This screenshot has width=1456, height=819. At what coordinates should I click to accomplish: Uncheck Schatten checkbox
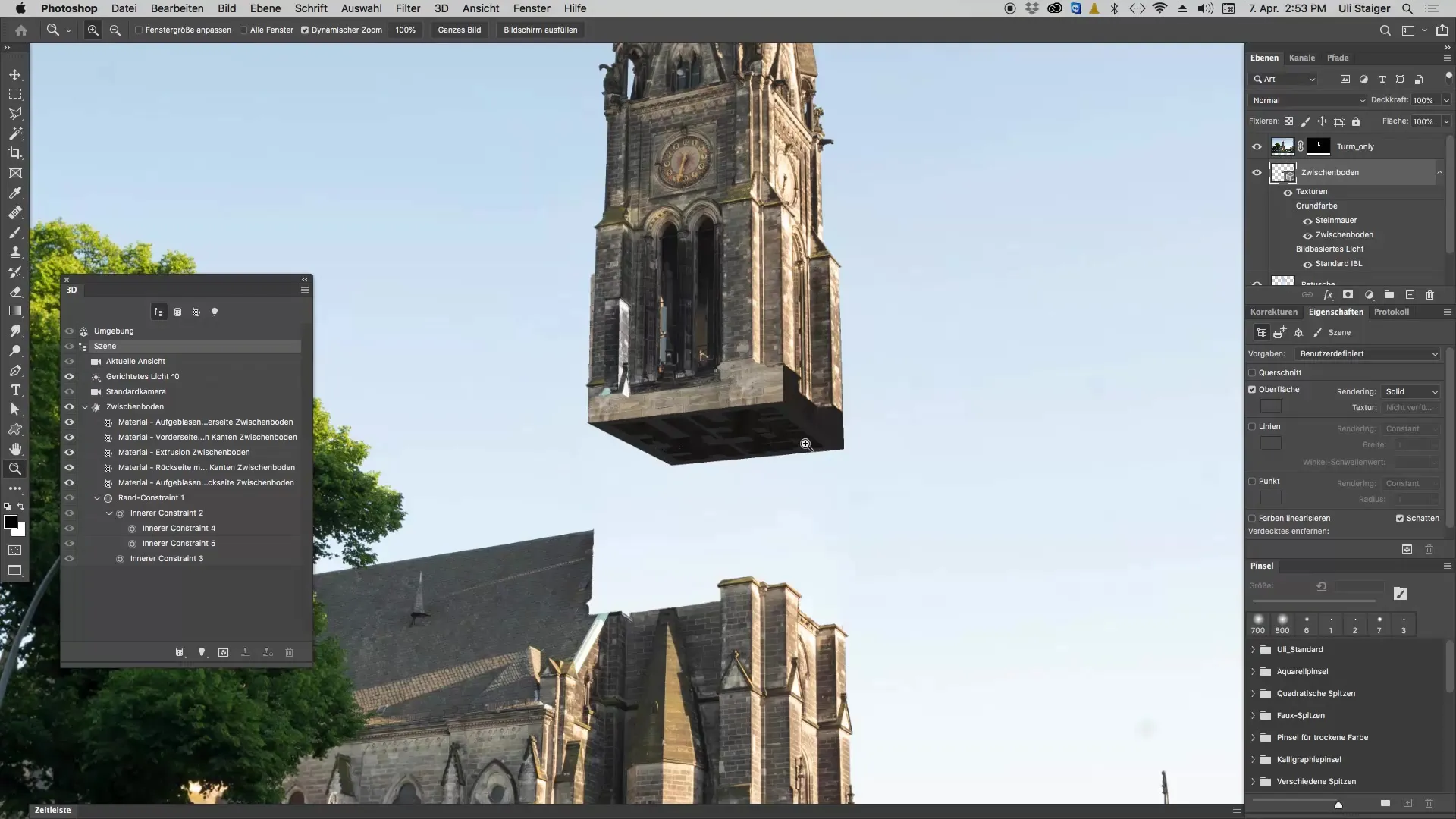pos(1400,518)
